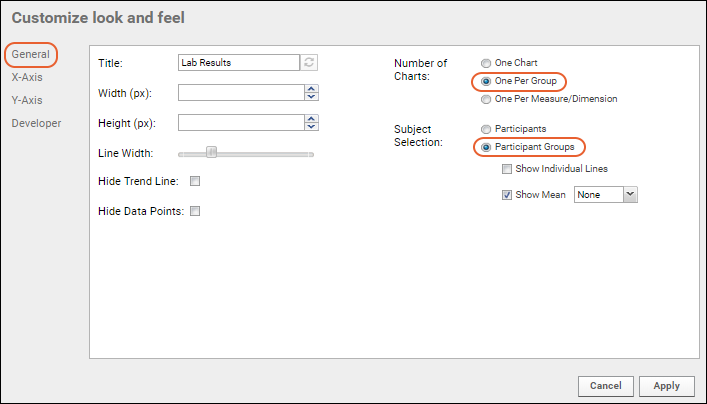
Task: Click into the Title text field
Action: [239, 63]
